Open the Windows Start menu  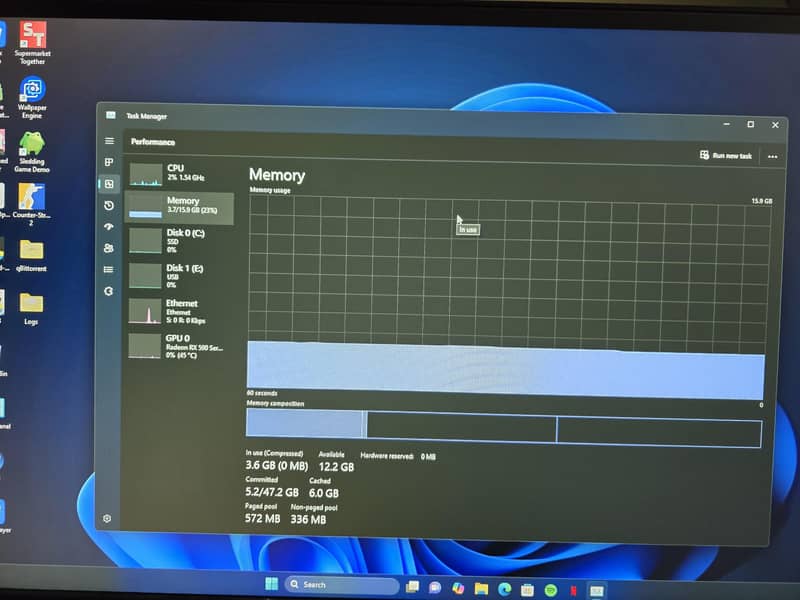(x=271, y=584)
